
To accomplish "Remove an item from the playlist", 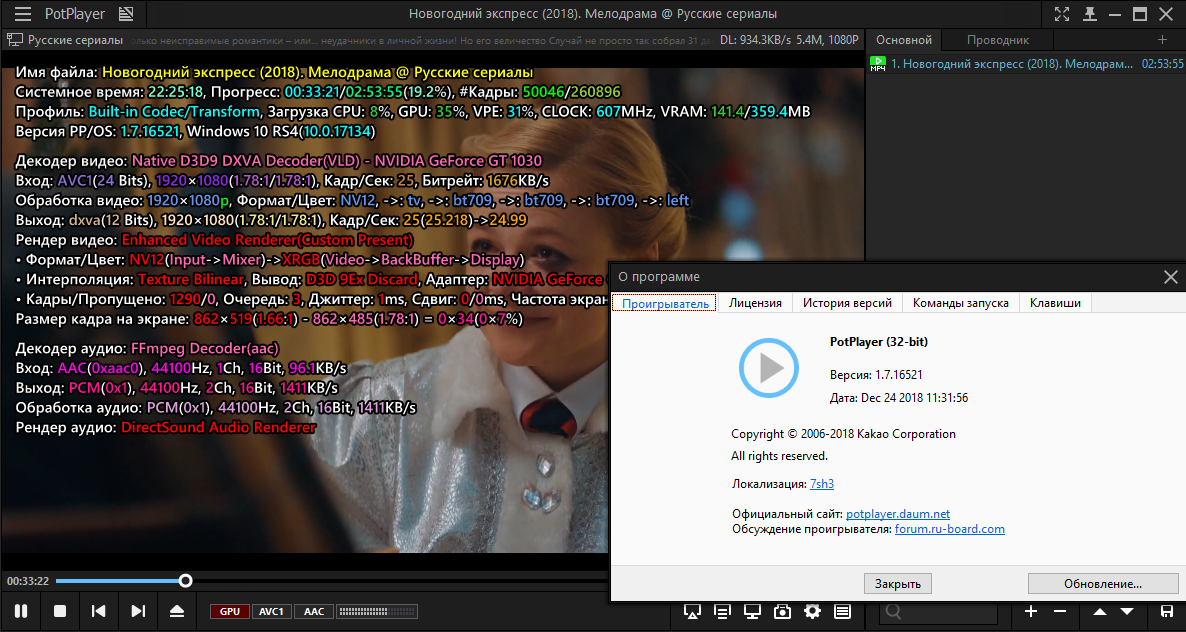I will [1060, 611].
